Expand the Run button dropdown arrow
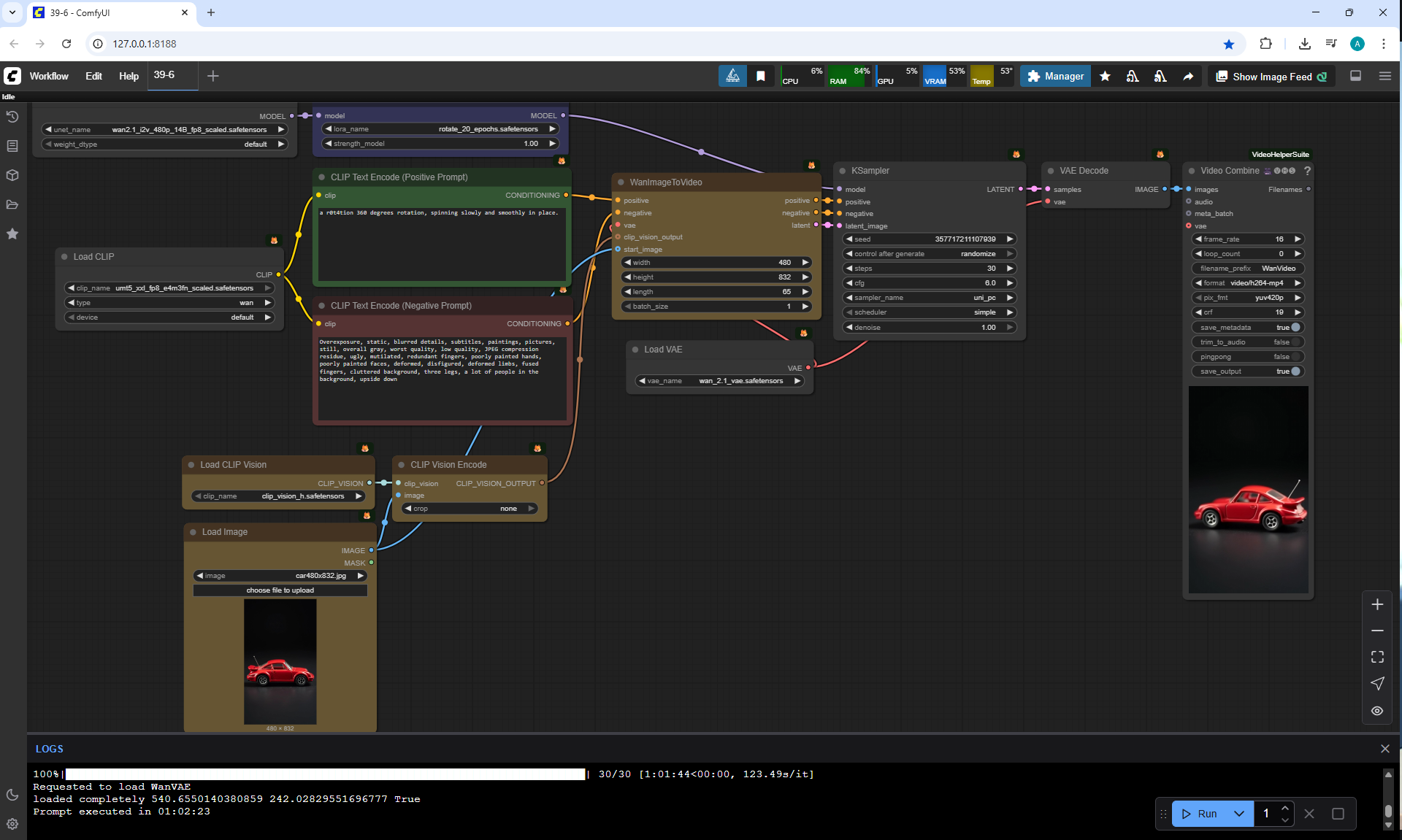This screenshot has width=1402, height=840. [x=1238, y=814]
